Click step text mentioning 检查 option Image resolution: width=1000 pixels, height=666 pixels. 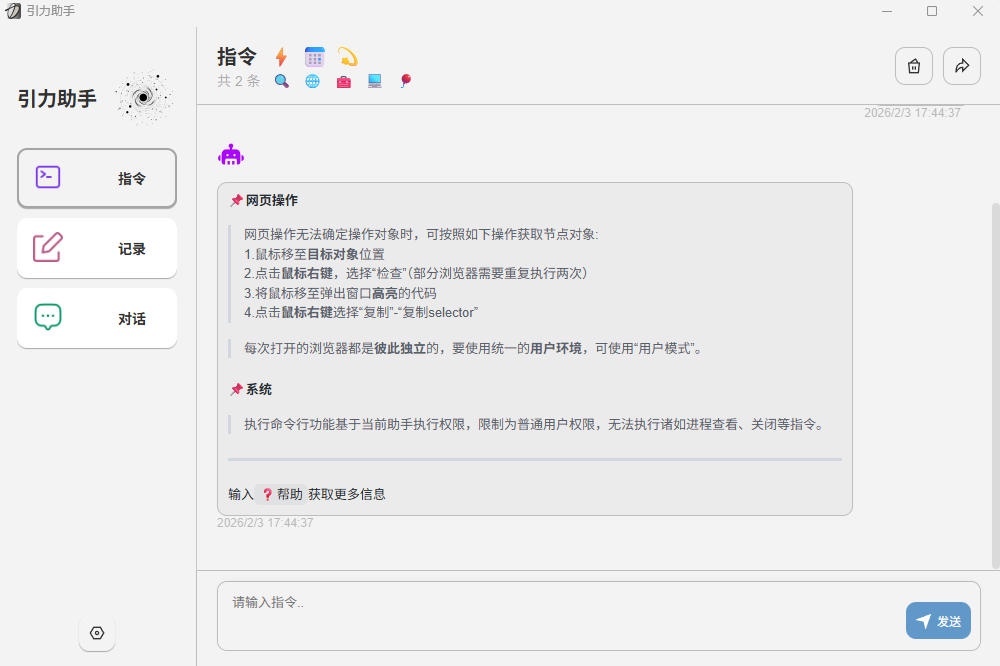tap(415, 273)
